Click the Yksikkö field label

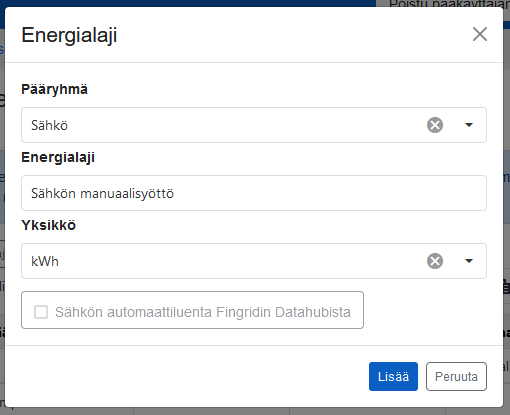pyautogui.click(x=49, y=225)
